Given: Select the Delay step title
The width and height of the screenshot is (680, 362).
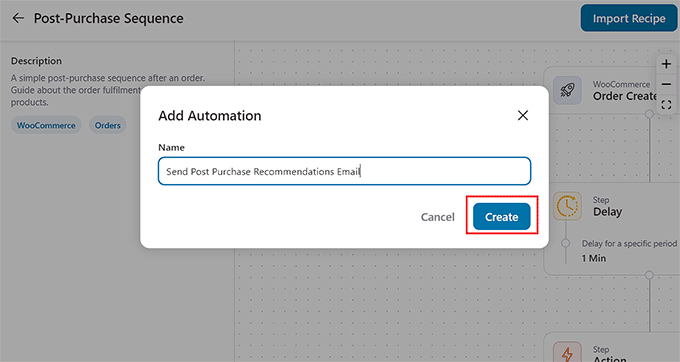Looking at the screenshot, I should click(x=608, y=212).
